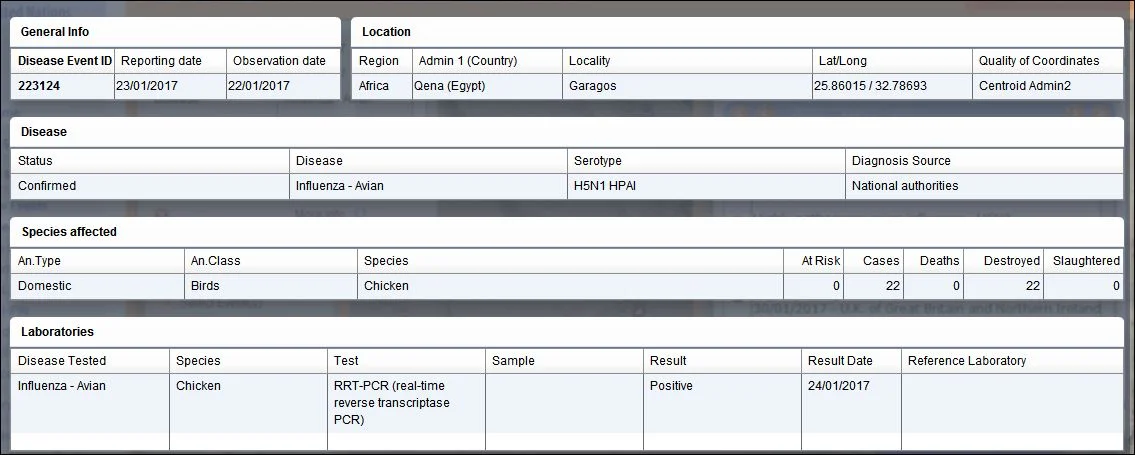Click the Reporting date column header
This screenshot has width=1135, height=455.
170,61
